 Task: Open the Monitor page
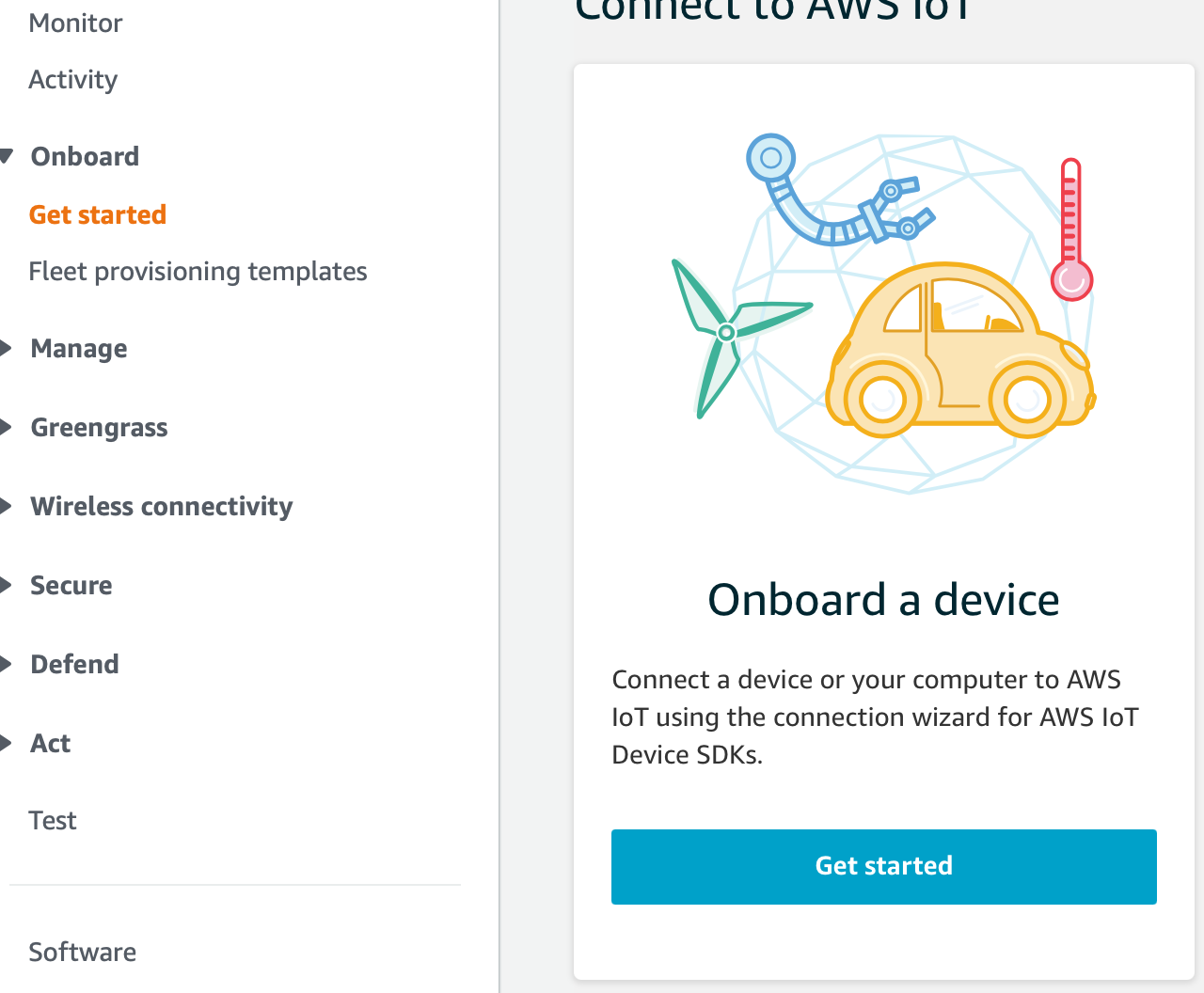click(75, 24)
